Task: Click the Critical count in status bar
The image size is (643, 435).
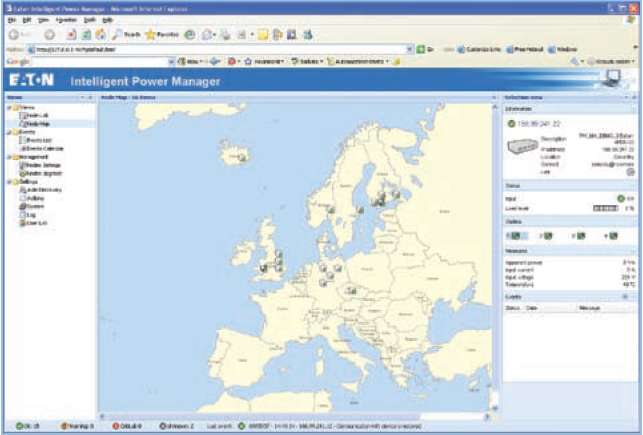Action: pos(127,426)
